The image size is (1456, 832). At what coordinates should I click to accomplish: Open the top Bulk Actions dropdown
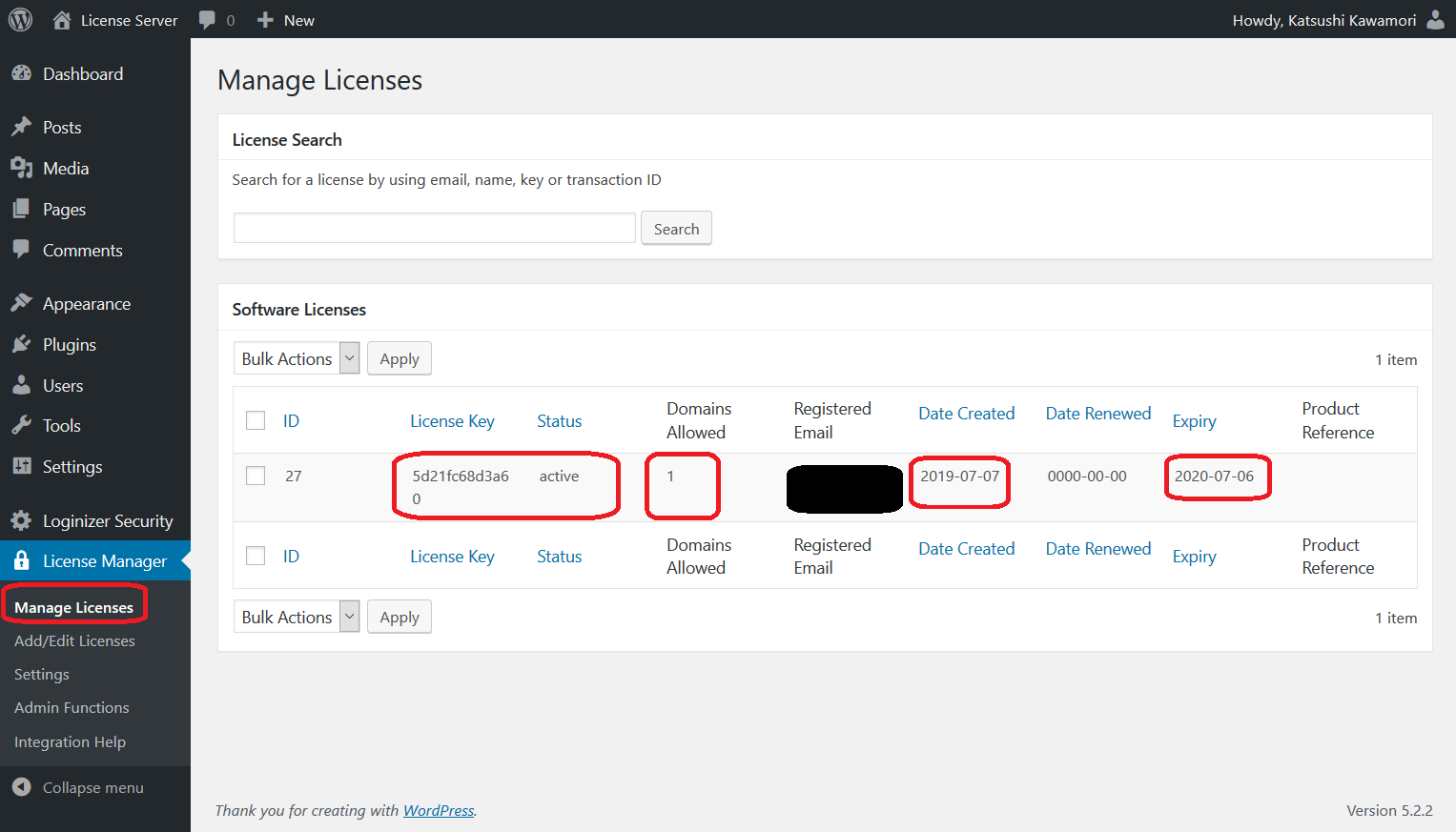pyautogui.click(x=296, y=358)
